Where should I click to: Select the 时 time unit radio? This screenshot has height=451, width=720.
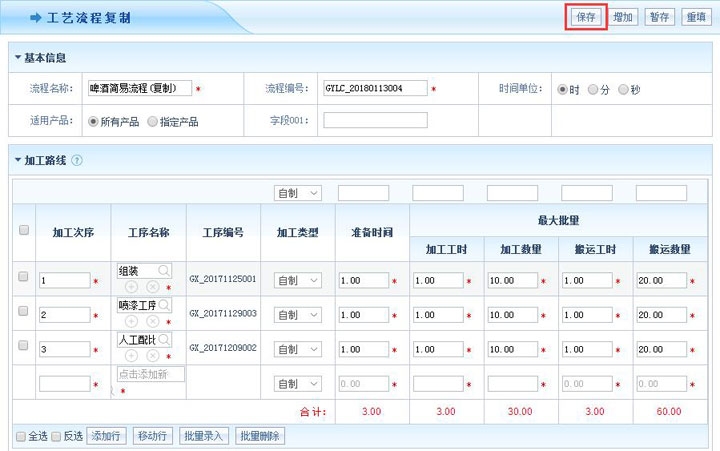click(562, 90)
